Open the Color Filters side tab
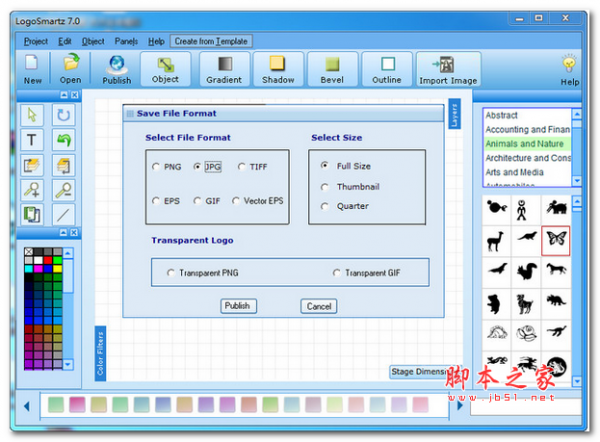The image size is (600, 442). click(x=100, y=354)
